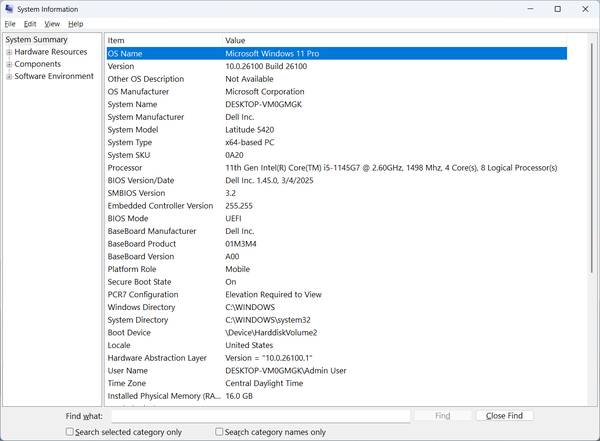This screenshot has width=600, height=441.
Task: Open the Edit menu
Action: (30, 24)
